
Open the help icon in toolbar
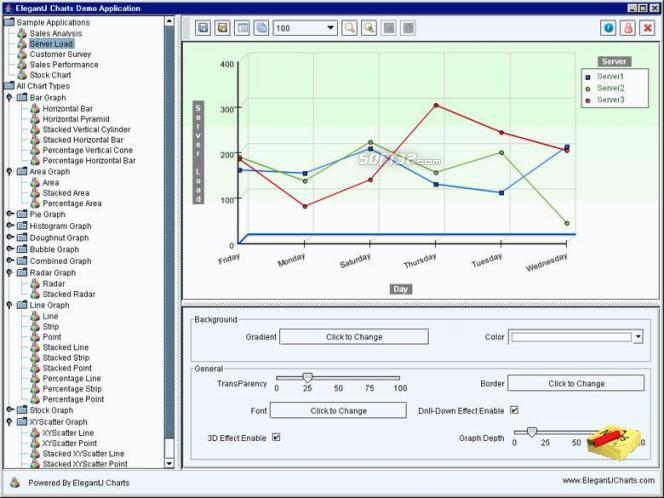[608, 28]
